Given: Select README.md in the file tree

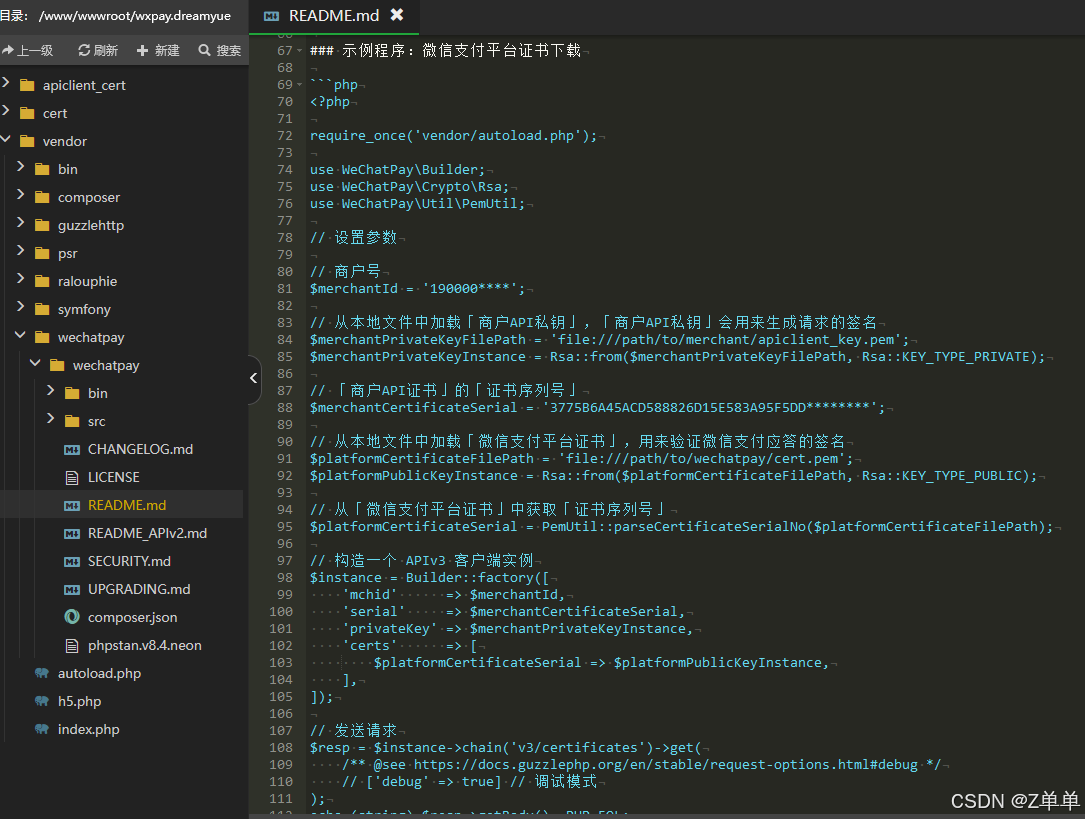Looking at the screenshot, I should pyautogui.click(x=127, y=506).
